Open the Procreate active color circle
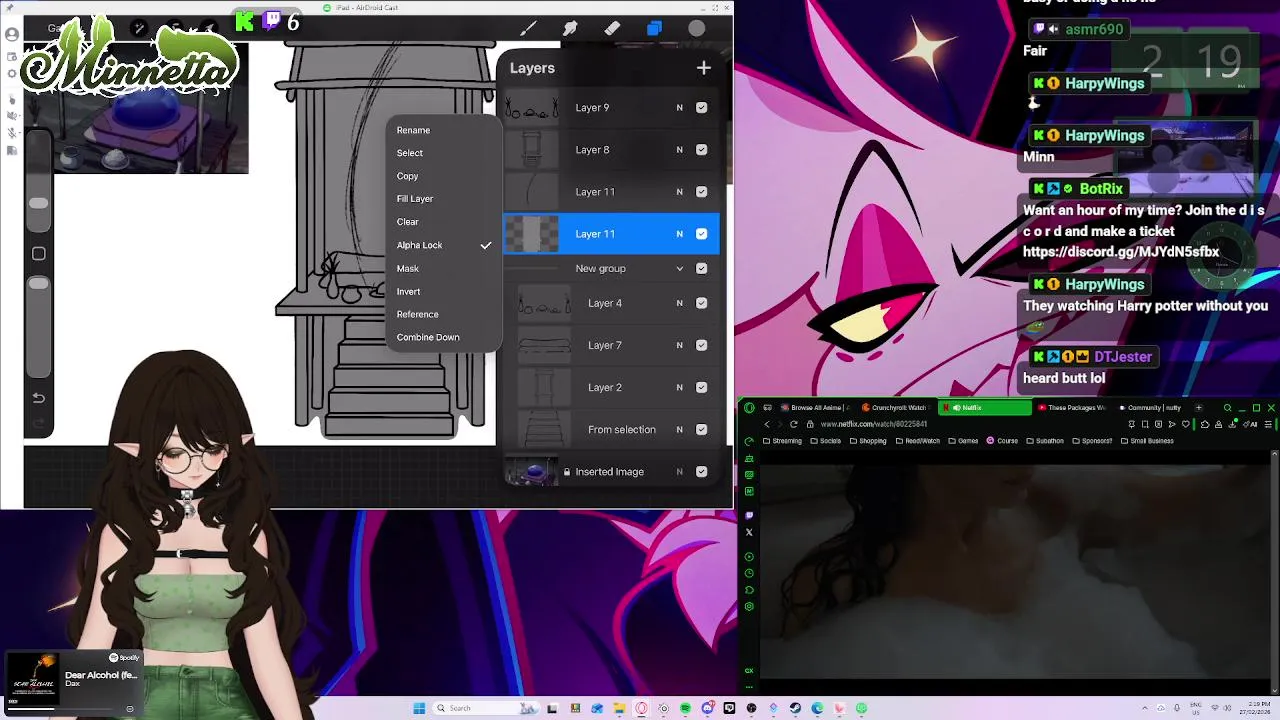 point(697,28)
